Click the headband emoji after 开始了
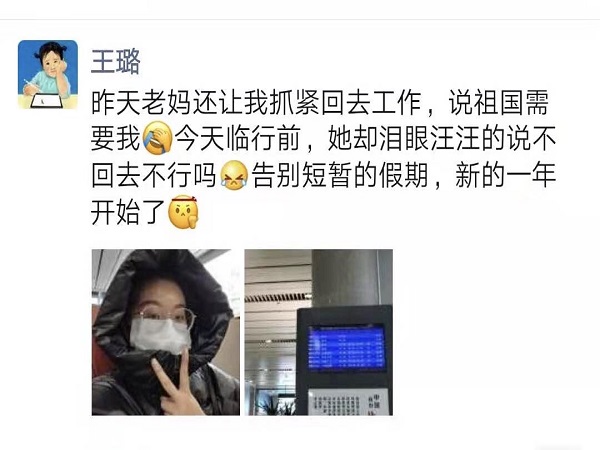 183,212
